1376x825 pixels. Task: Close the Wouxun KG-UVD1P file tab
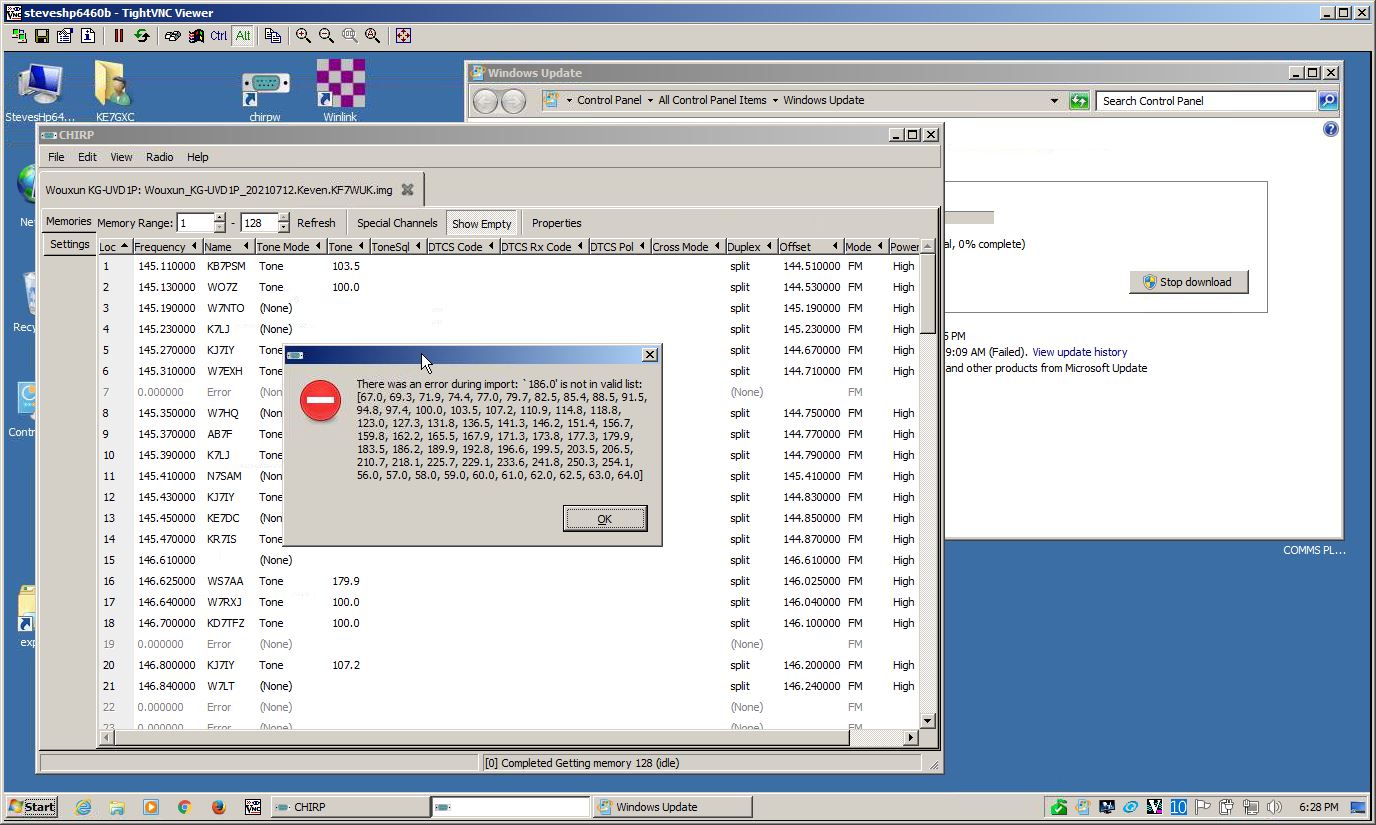click(407, 189)
